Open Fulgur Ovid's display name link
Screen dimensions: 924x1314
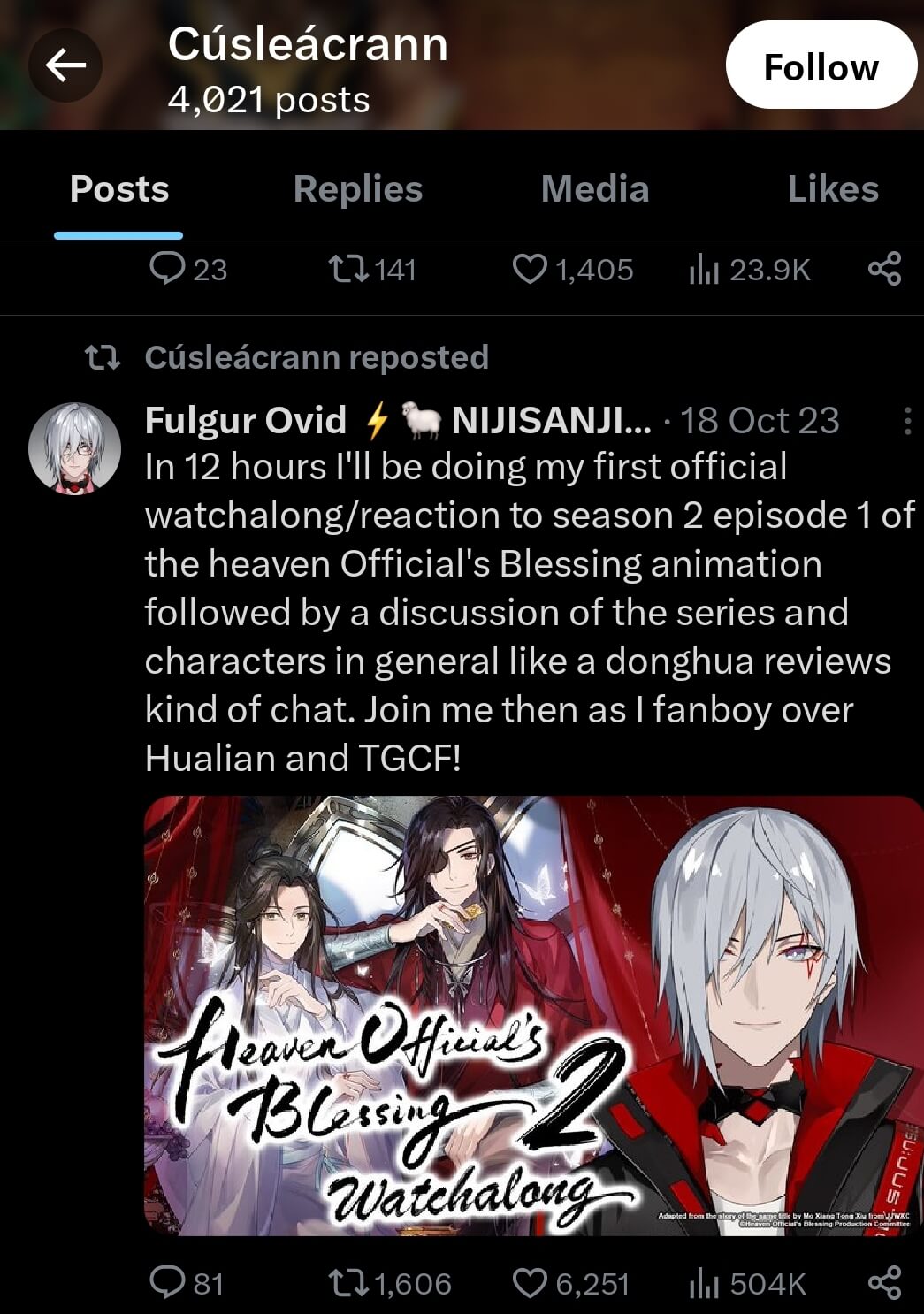(x=245, y=421)
